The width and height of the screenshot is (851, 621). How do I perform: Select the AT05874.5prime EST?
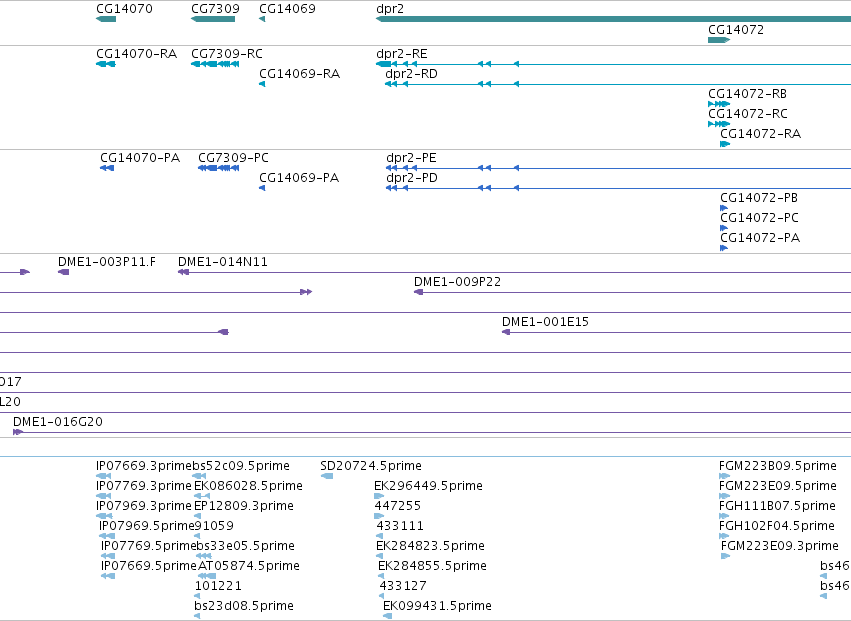(x=207, y=576)
